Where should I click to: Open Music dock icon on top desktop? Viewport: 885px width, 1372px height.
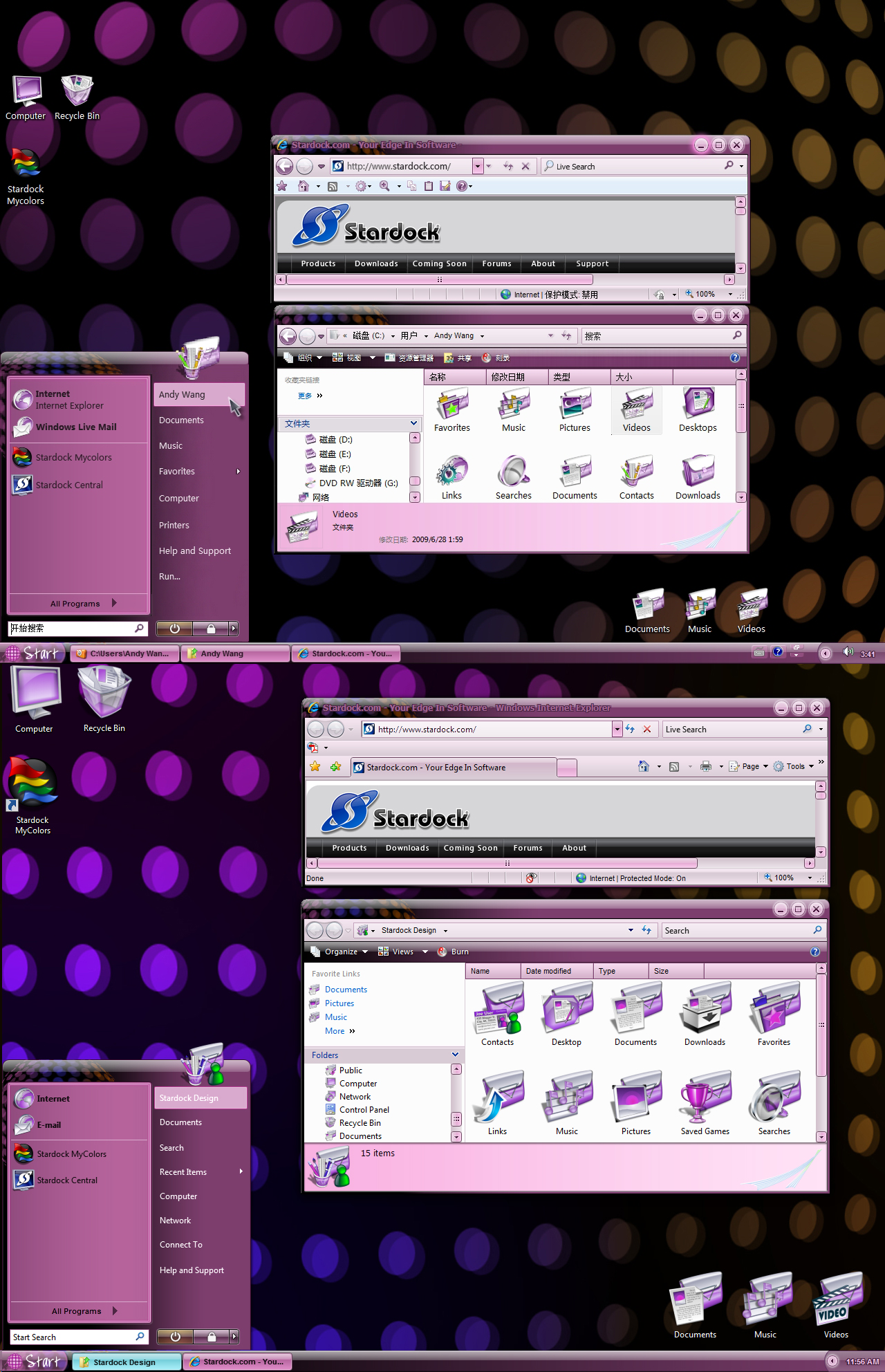(x=700, y=611)
